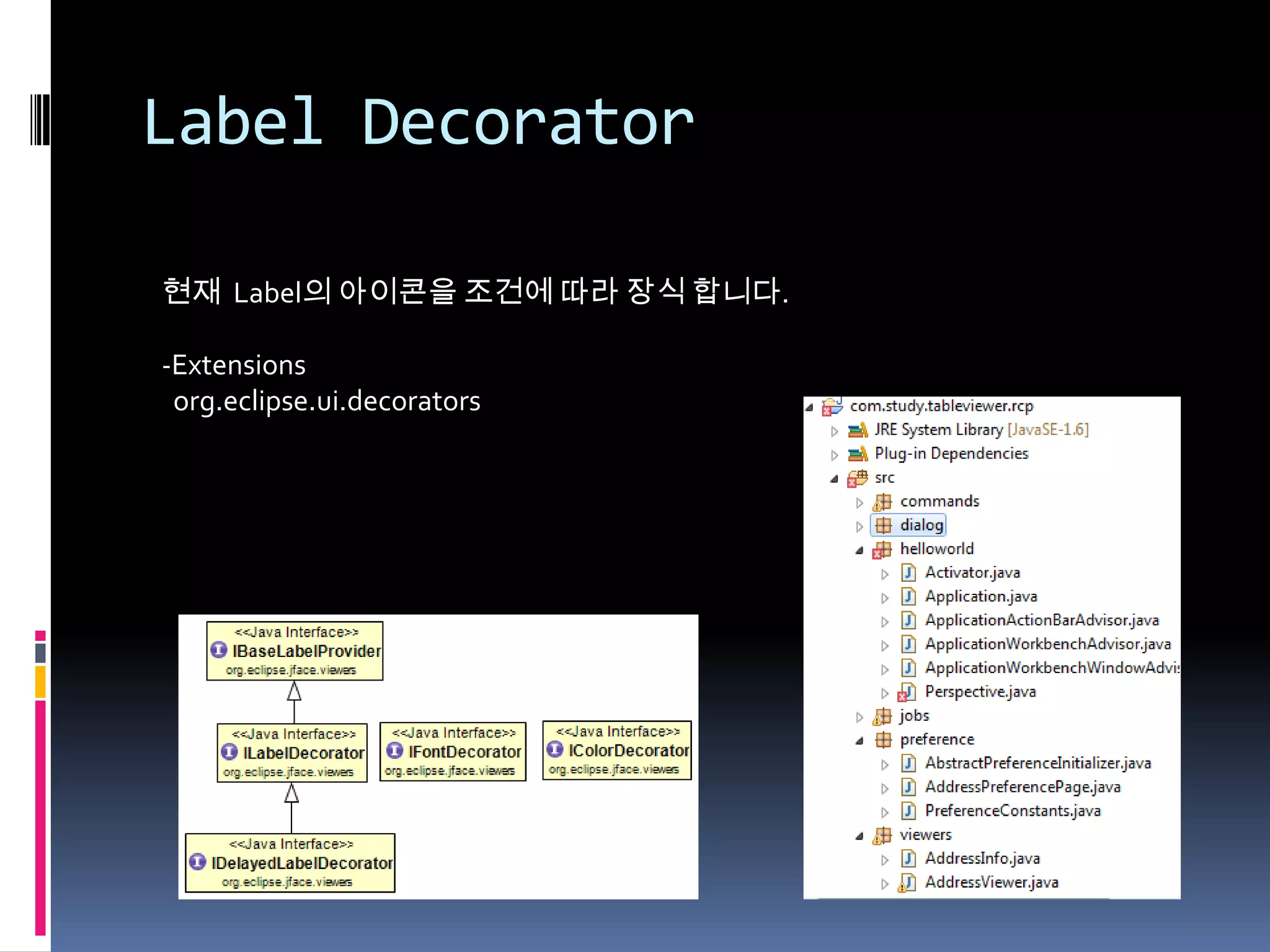Viewport: 1270px width, 952px height.
Task: Click the preference package icon
Action: pyautogui.click(x=883, y=740)
